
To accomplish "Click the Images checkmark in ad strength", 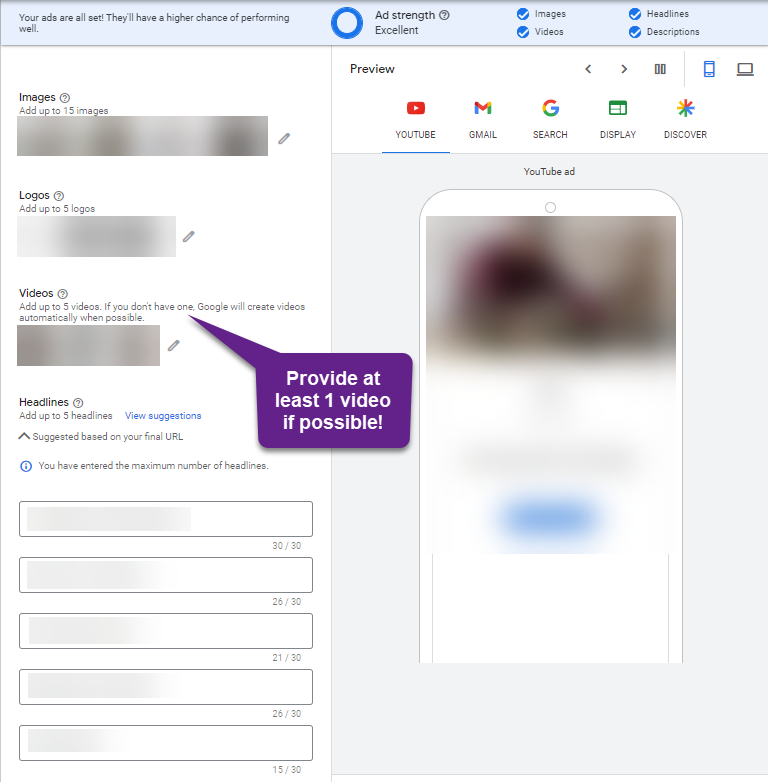I will 523,14.
